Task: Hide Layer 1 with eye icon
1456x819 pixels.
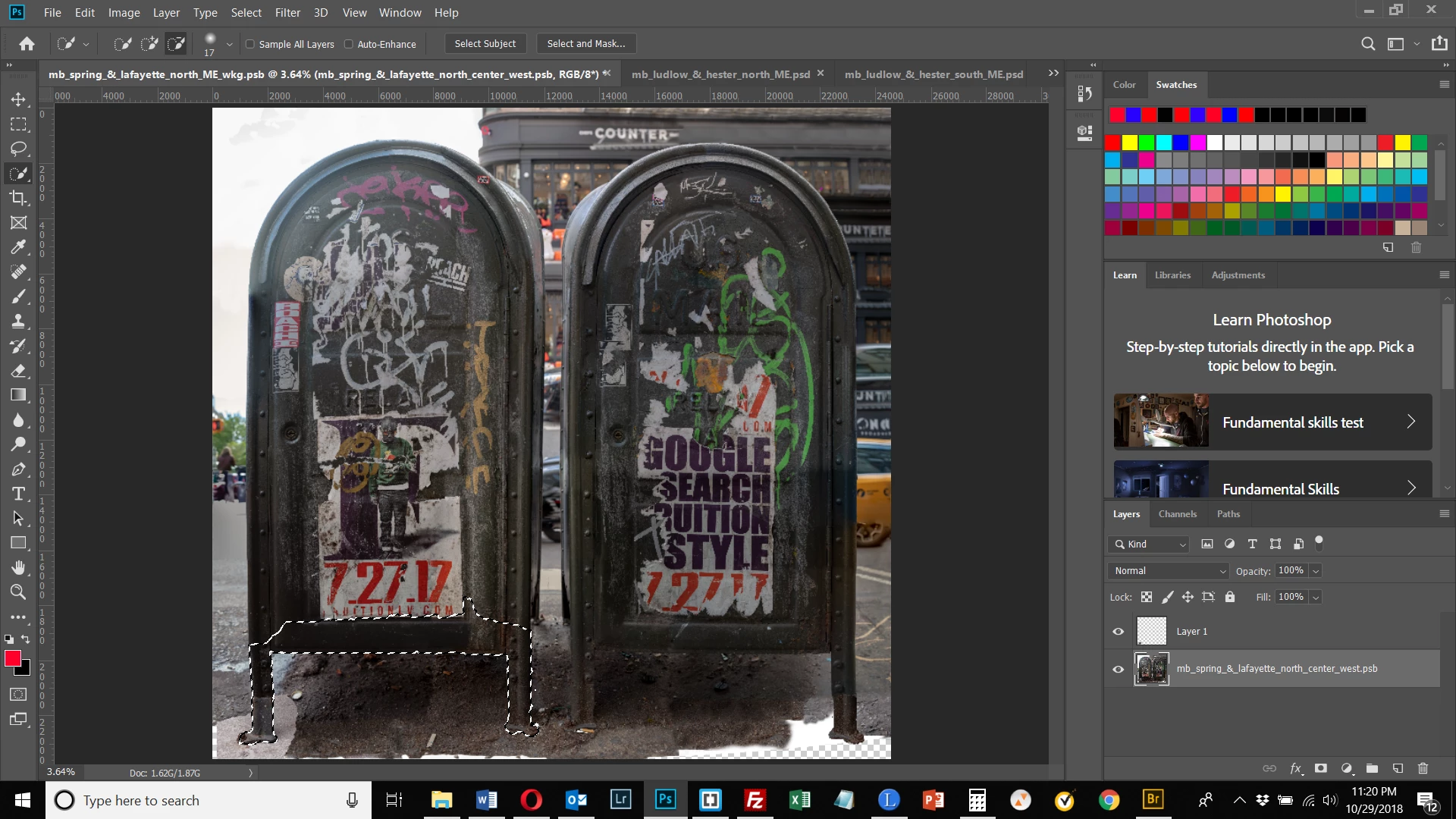Action: click(1118, 632)
